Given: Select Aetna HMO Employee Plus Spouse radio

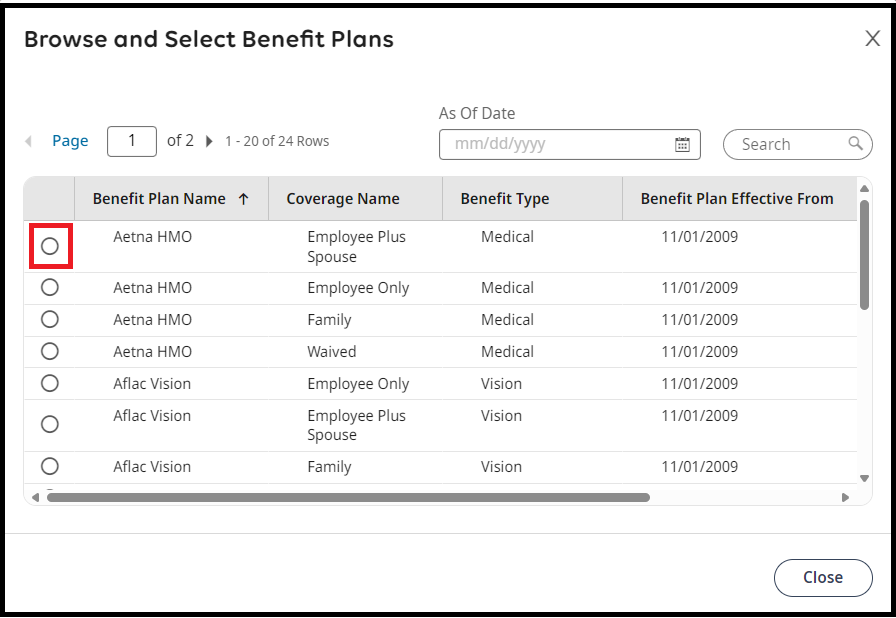Looking at the screenshot, I should click(x=50, y=246).
